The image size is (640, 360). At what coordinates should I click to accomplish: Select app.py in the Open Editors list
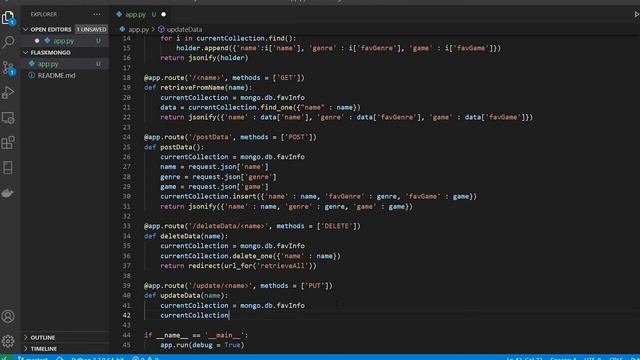pyautogui.click(x=65, y=41)
